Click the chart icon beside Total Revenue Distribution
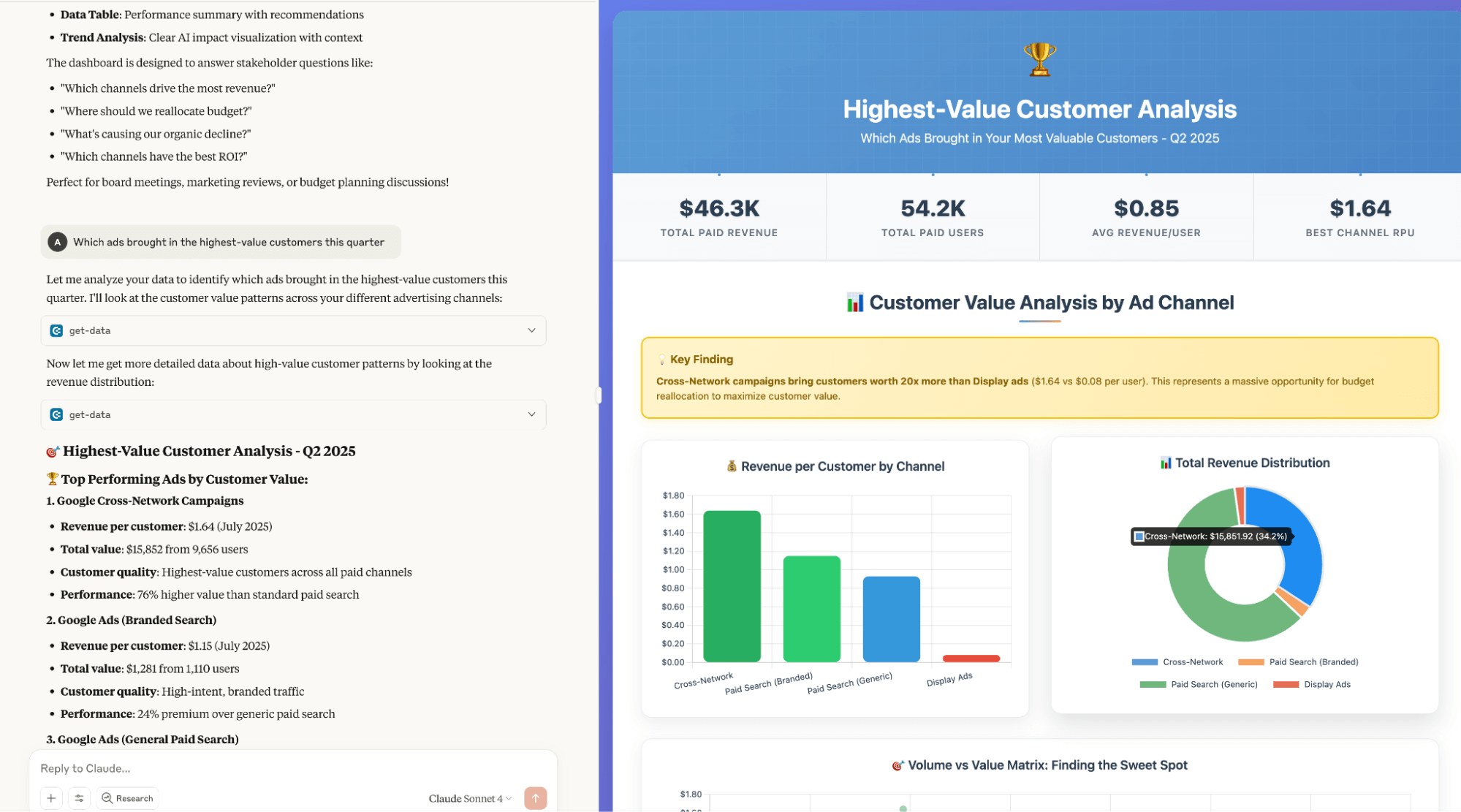This screenshot has height=812, width=1461. tap(1166, 463)
